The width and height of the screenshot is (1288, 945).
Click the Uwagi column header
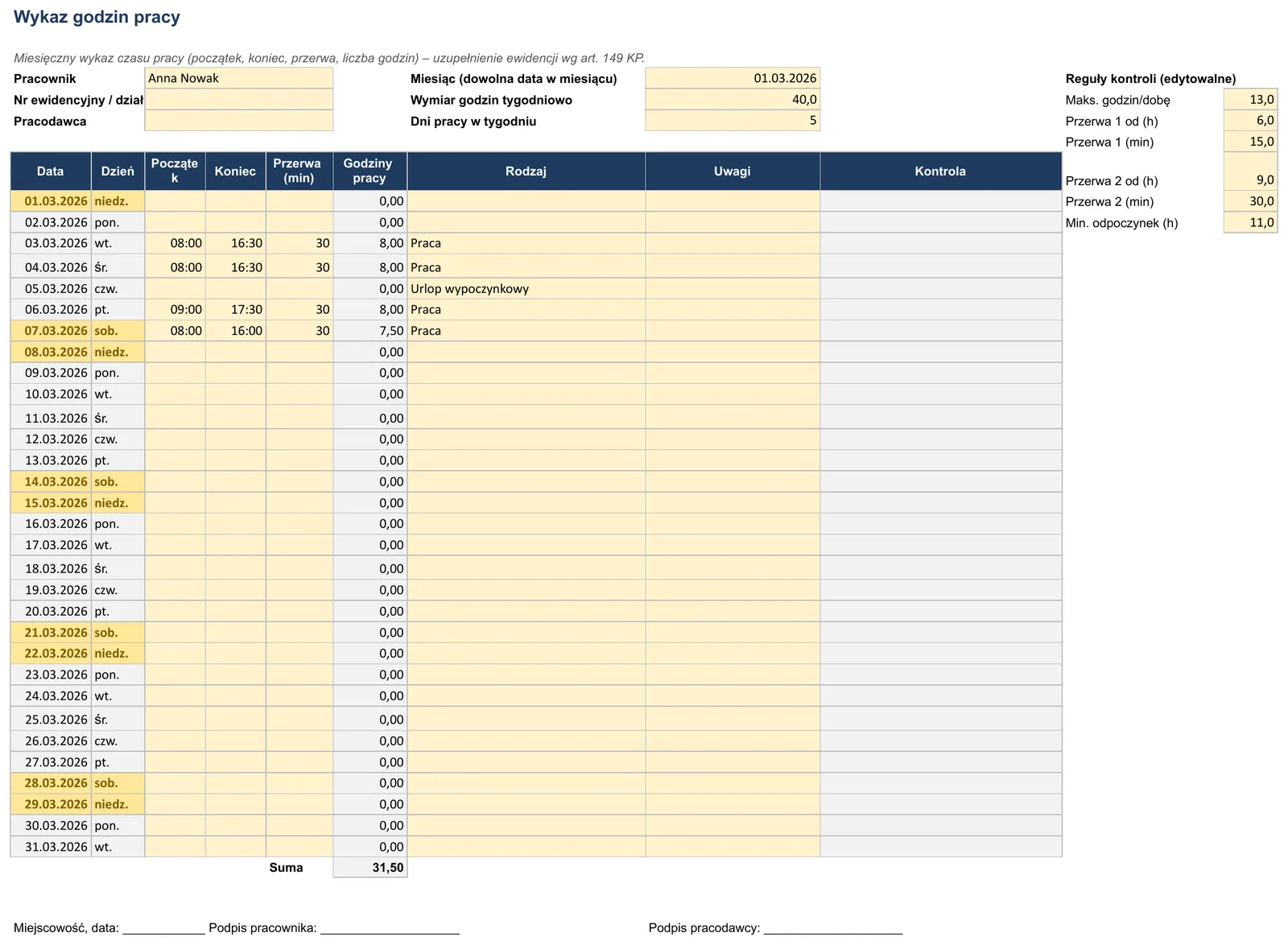click(733, 171)
